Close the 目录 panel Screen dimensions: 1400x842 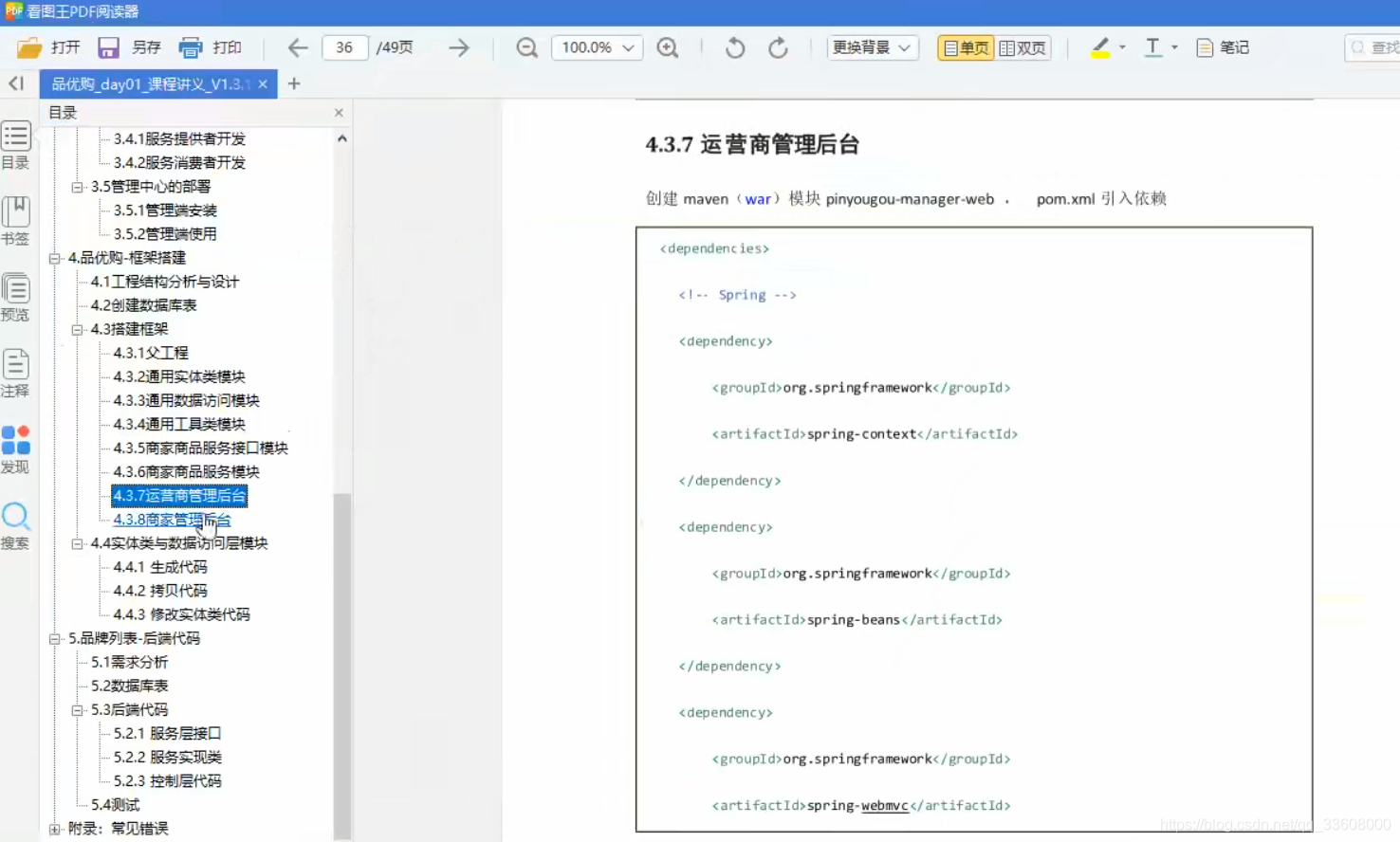[x=339, y=113]
